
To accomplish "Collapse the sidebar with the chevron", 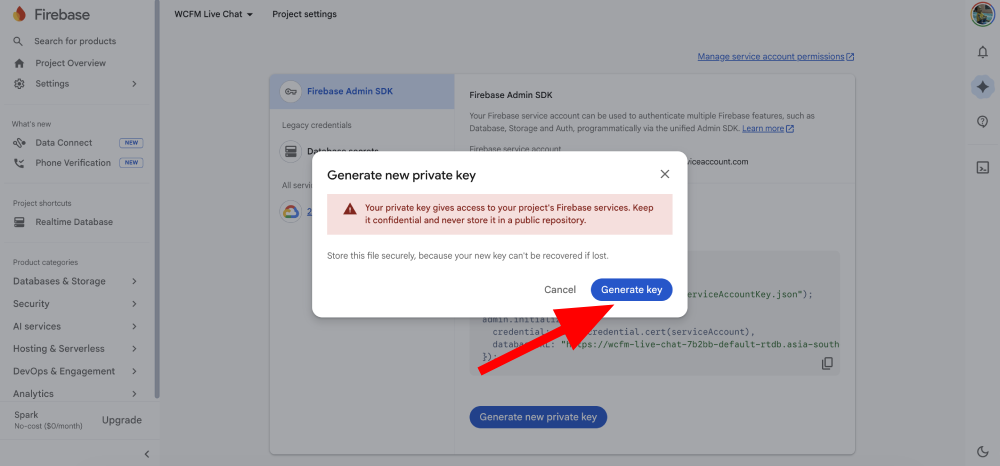I will point(147,454).
